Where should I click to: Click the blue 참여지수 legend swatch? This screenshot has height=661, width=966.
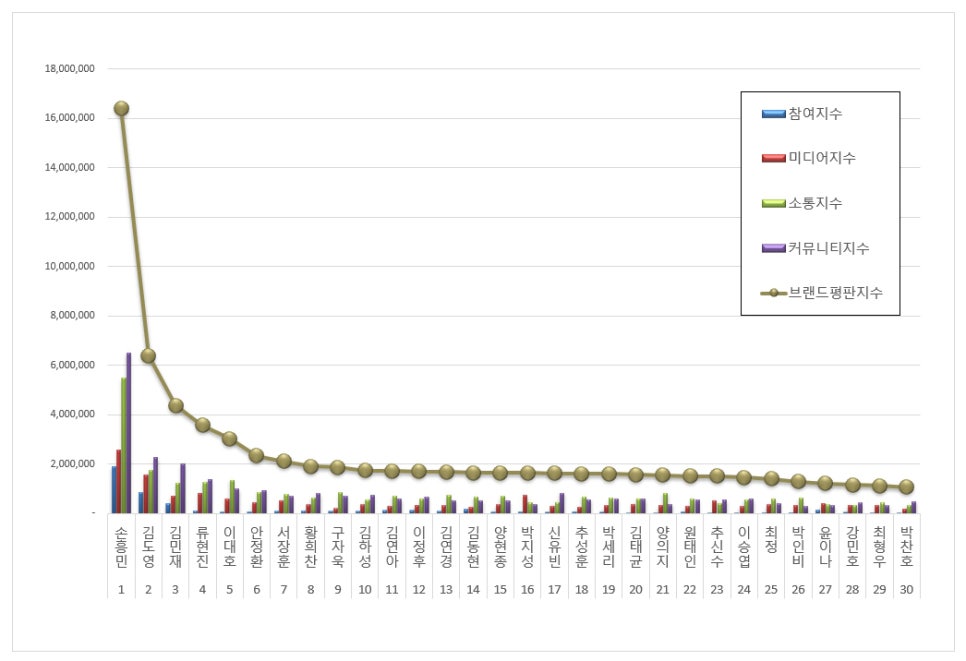tap(773, 114)
